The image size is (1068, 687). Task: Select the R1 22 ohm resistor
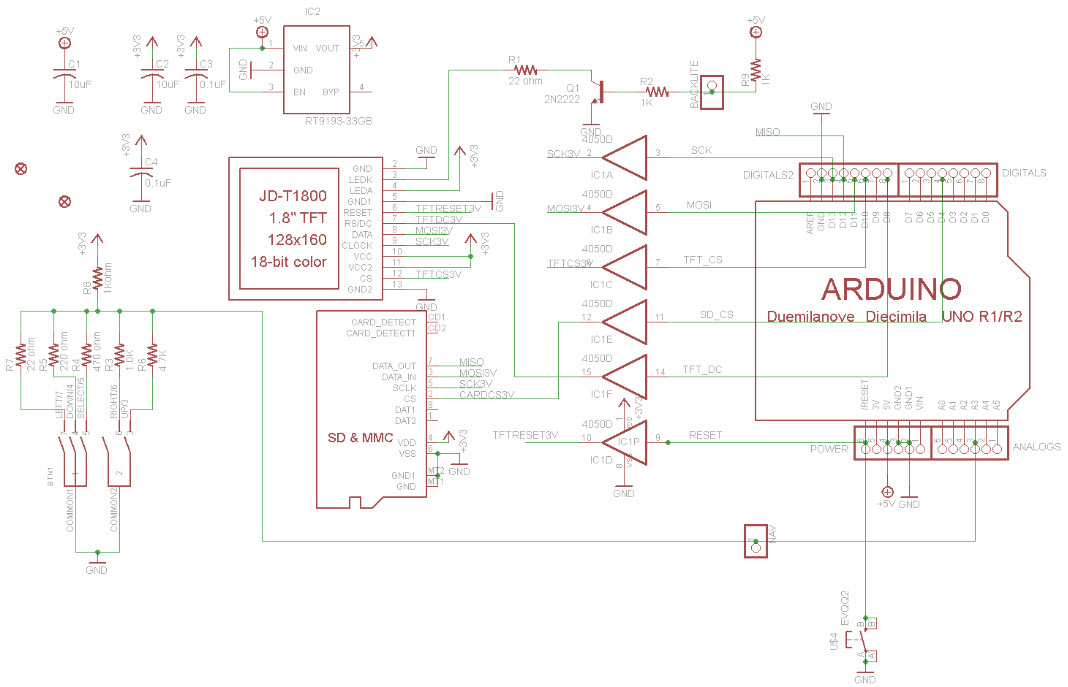click(x=524, y=68)
